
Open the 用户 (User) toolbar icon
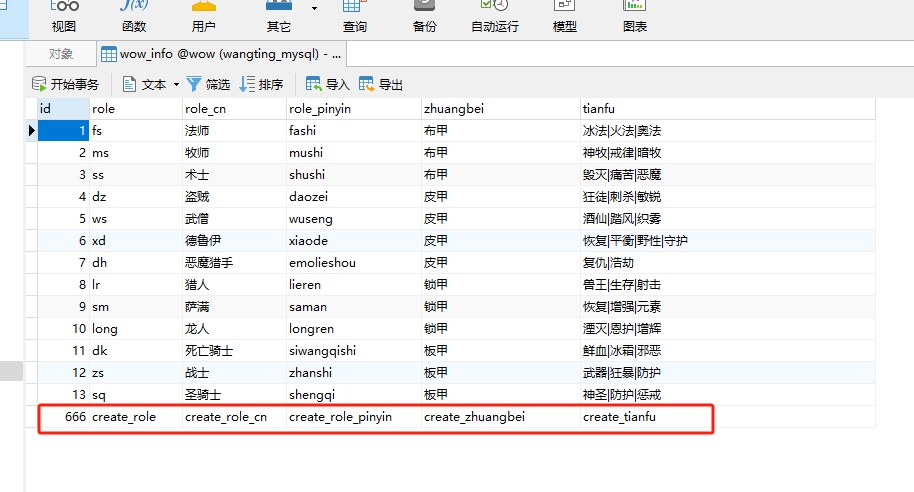tap(203, 17)
